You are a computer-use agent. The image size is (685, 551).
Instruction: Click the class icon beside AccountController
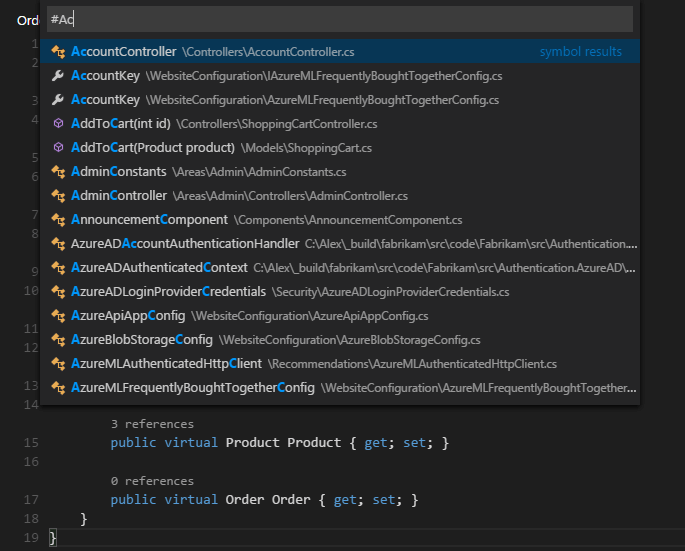58,51
